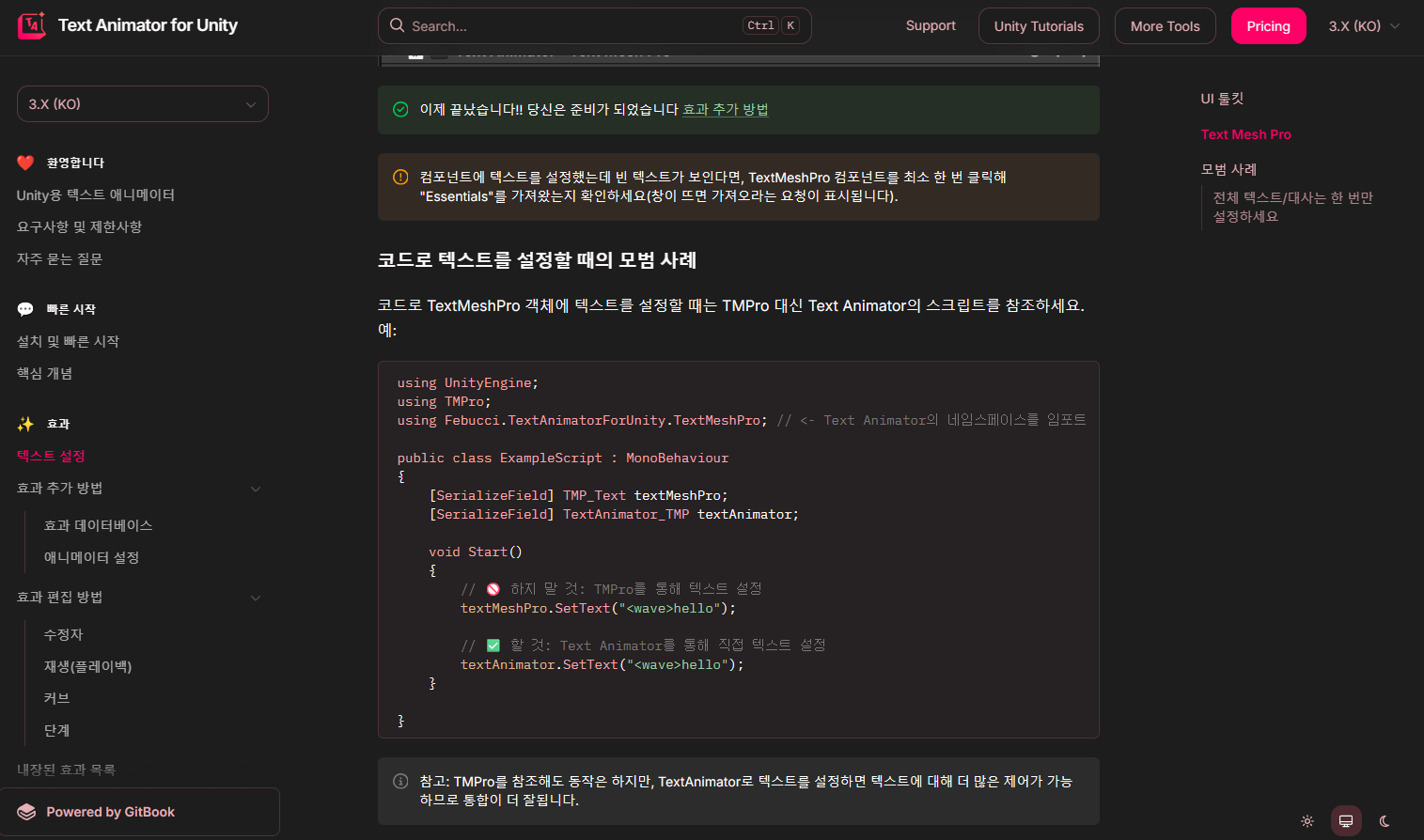Screen dimensions: 1424x840
Task: Focus the Search input field
Action: 594,25
